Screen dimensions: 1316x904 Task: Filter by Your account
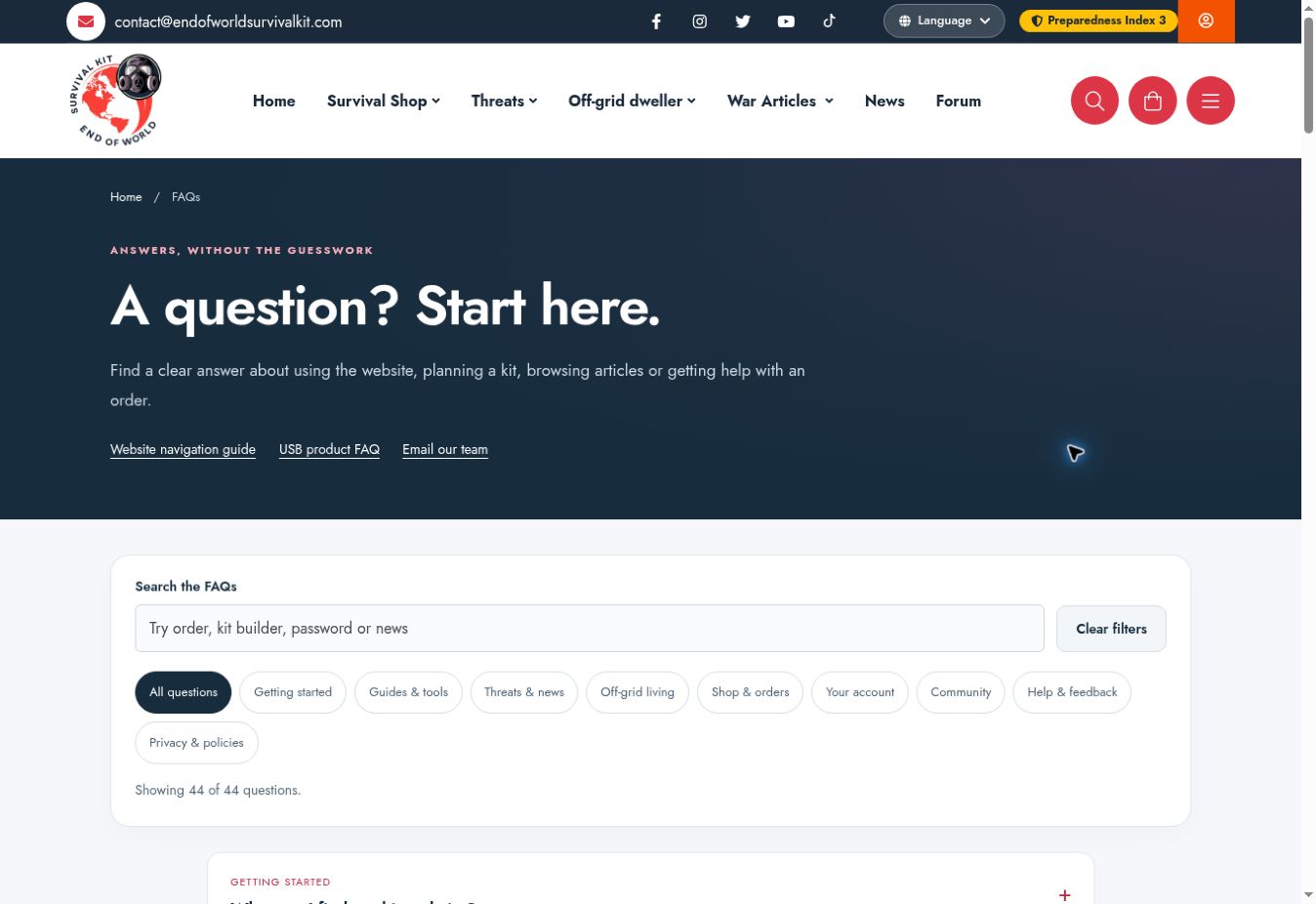pos(860,692)
